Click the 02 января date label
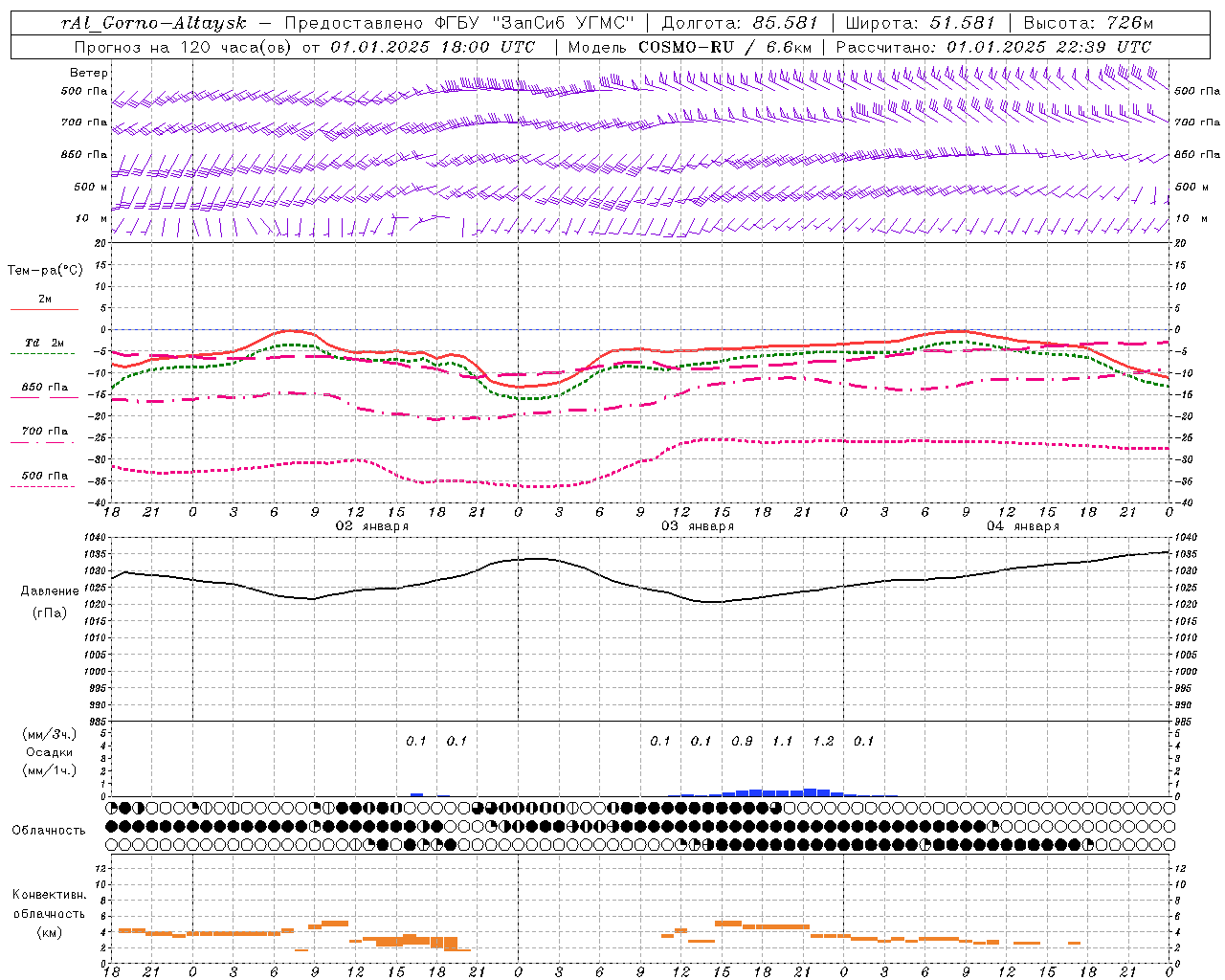This screenshot has width=1225, height=980. click(x=371, y=526)
